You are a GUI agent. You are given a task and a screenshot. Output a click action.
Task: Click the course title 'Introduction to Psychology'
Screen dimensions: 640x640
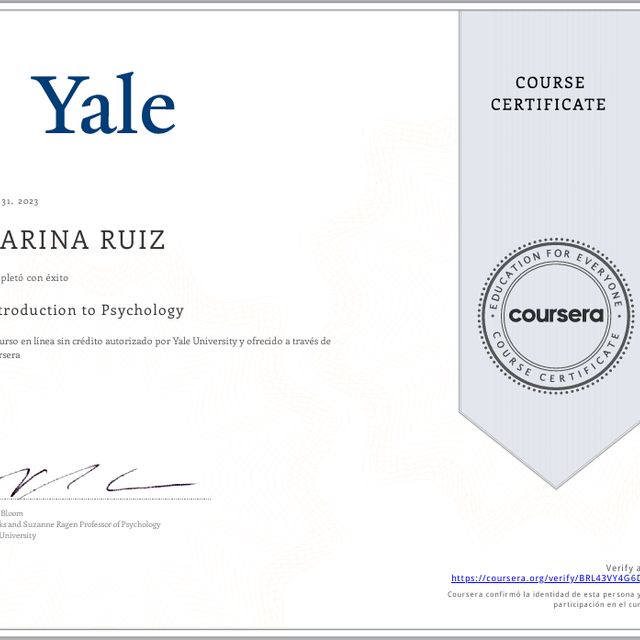click(92, 310)
